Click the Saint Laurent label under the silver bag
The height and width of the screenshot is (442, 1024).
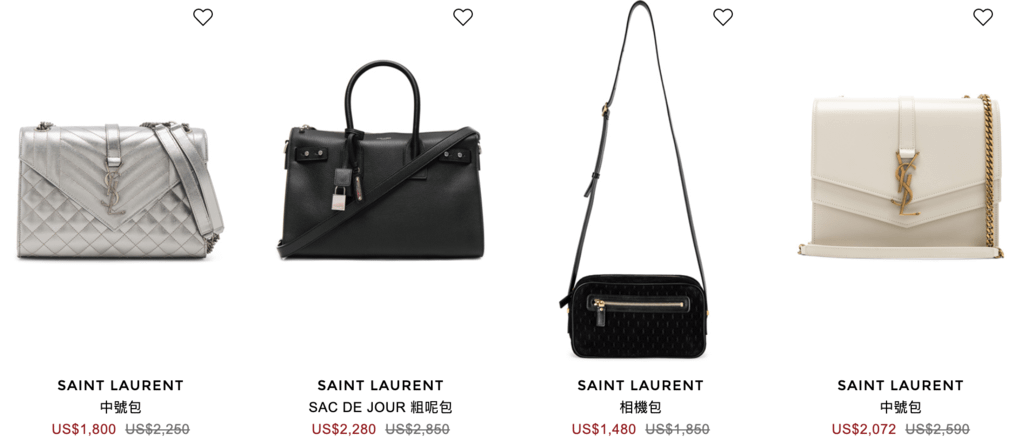[121, 386]
